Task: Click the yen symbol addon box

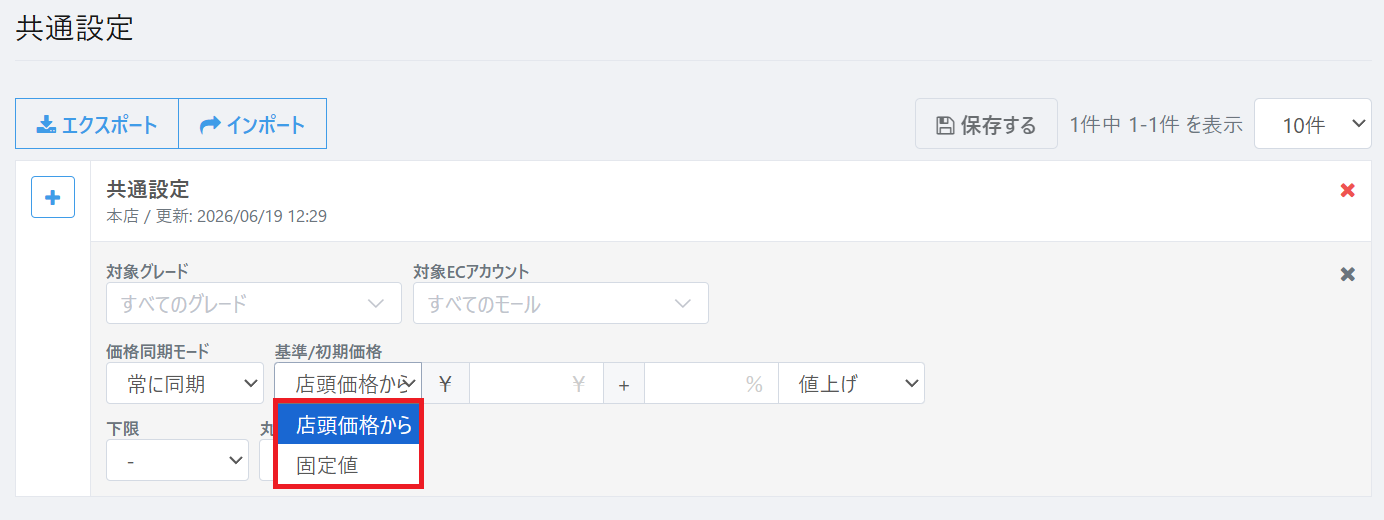Action: (446, 383)
